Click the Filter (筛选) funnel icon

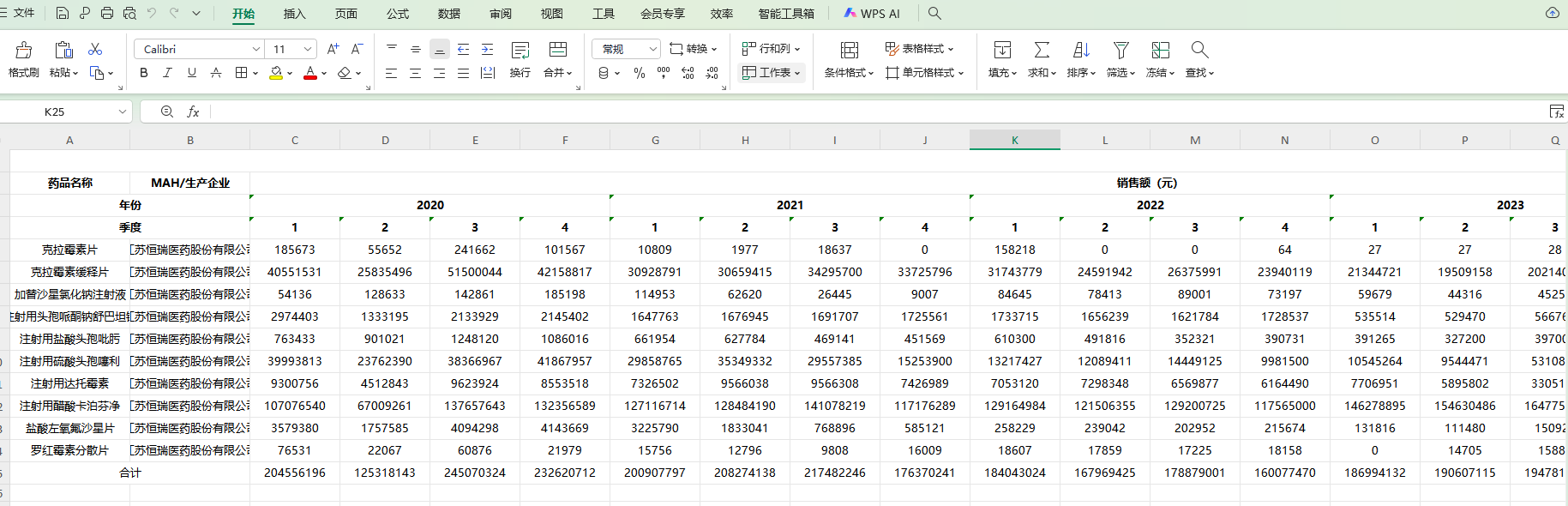click(1120, 51)
